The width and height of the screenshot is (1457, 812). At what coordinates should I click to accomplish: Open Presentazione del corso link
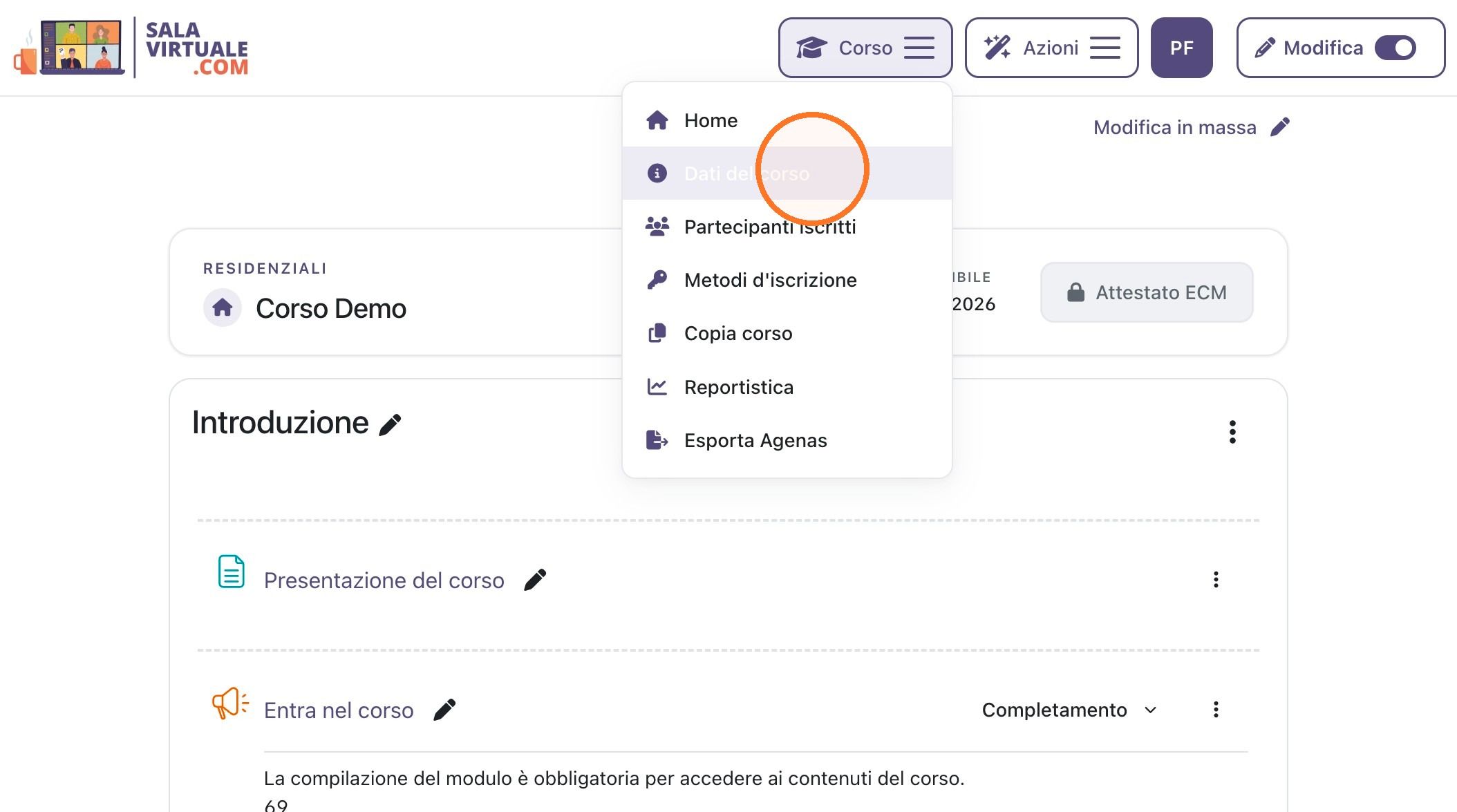[384, 580]
